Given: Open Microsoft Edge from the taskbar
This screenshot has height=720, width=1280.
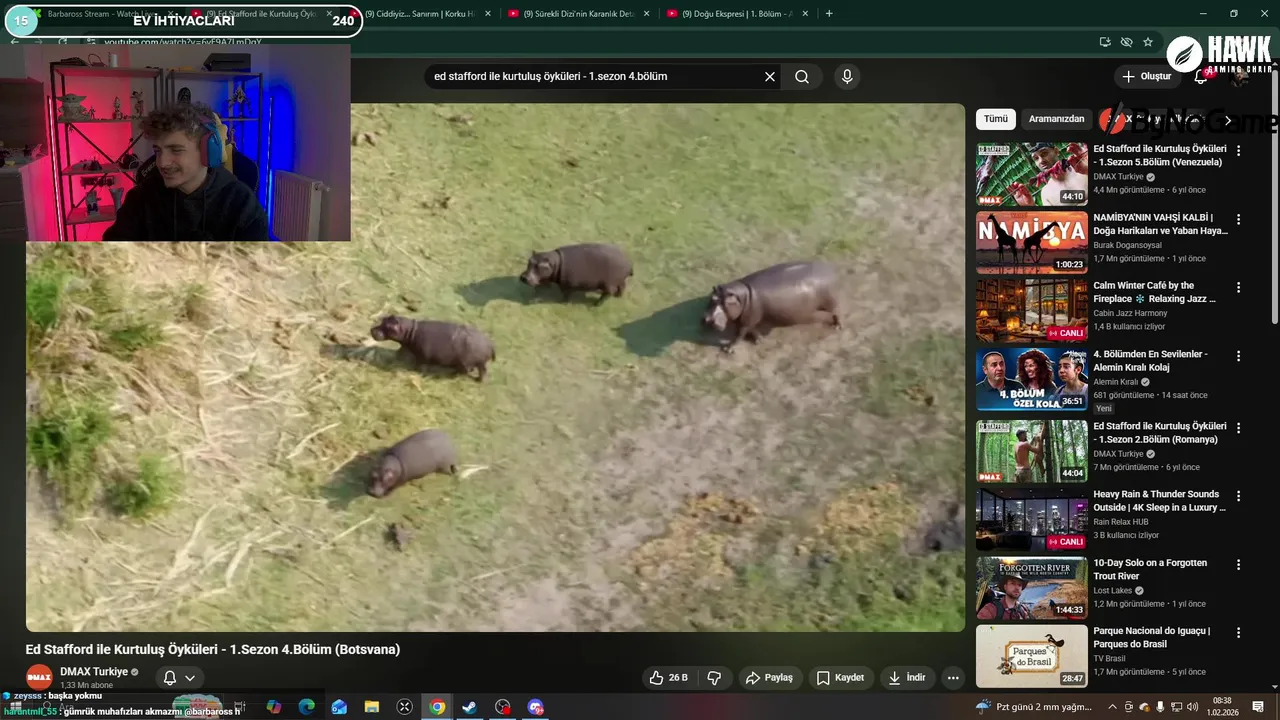Looking at the screenshot, I should pos(307,707).
